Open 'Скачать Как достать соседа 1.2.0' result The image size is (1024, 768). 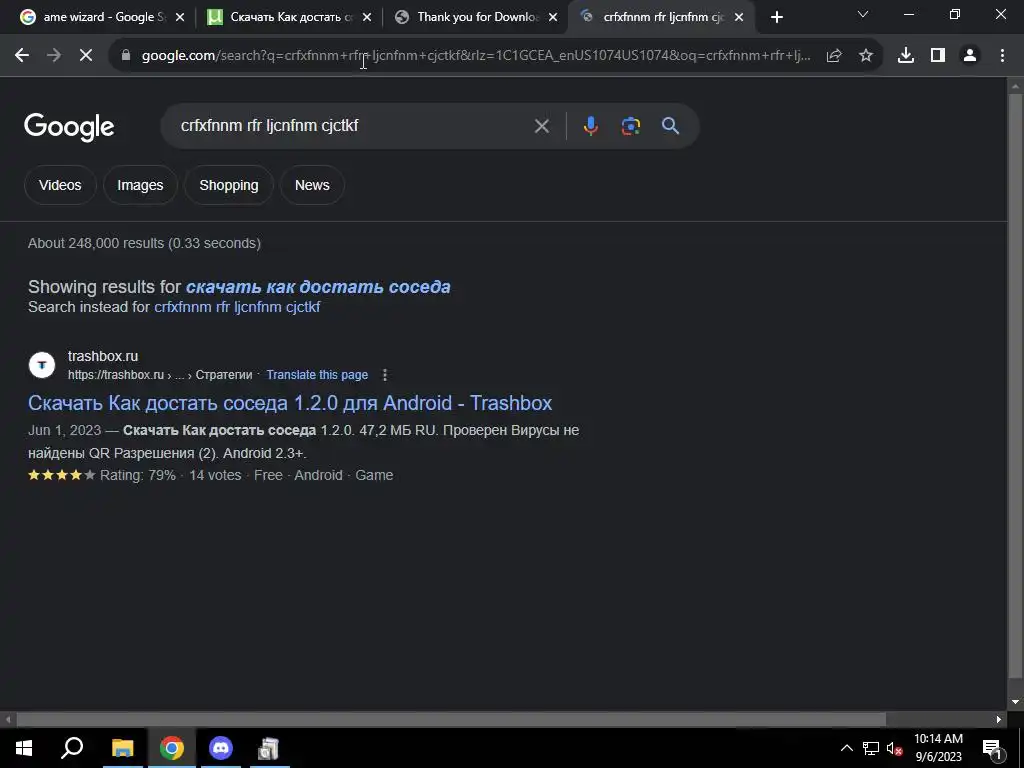pyautogui.click(x=290, y=403)
